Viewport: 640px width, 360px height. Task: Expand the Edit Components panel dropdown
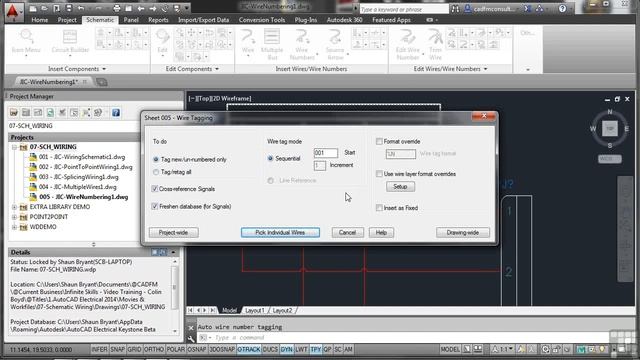(x=217, y=69)
